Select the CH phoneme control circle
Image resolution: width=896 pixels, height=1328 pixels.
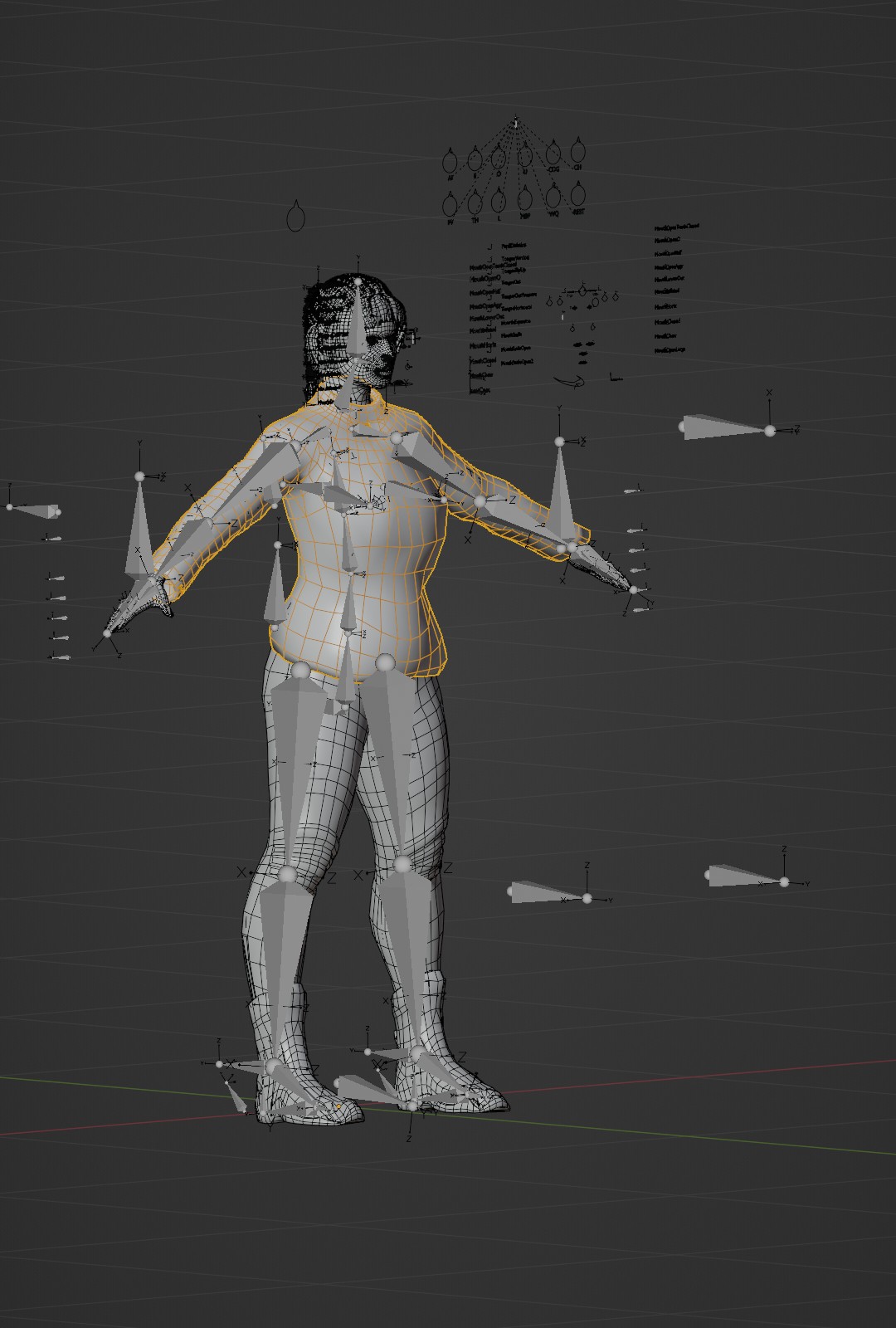tap(577, 150)
